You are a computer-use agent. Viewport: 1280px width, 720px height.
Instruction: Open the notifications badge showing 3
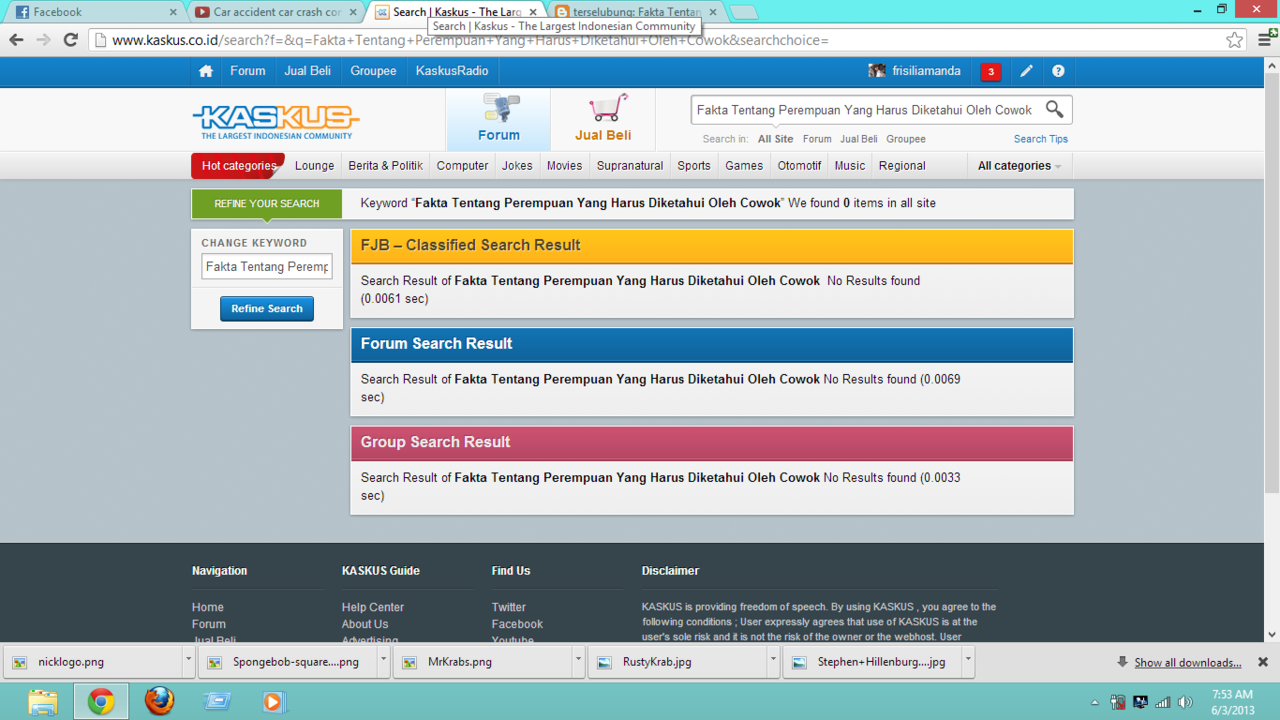pos(990,71)
